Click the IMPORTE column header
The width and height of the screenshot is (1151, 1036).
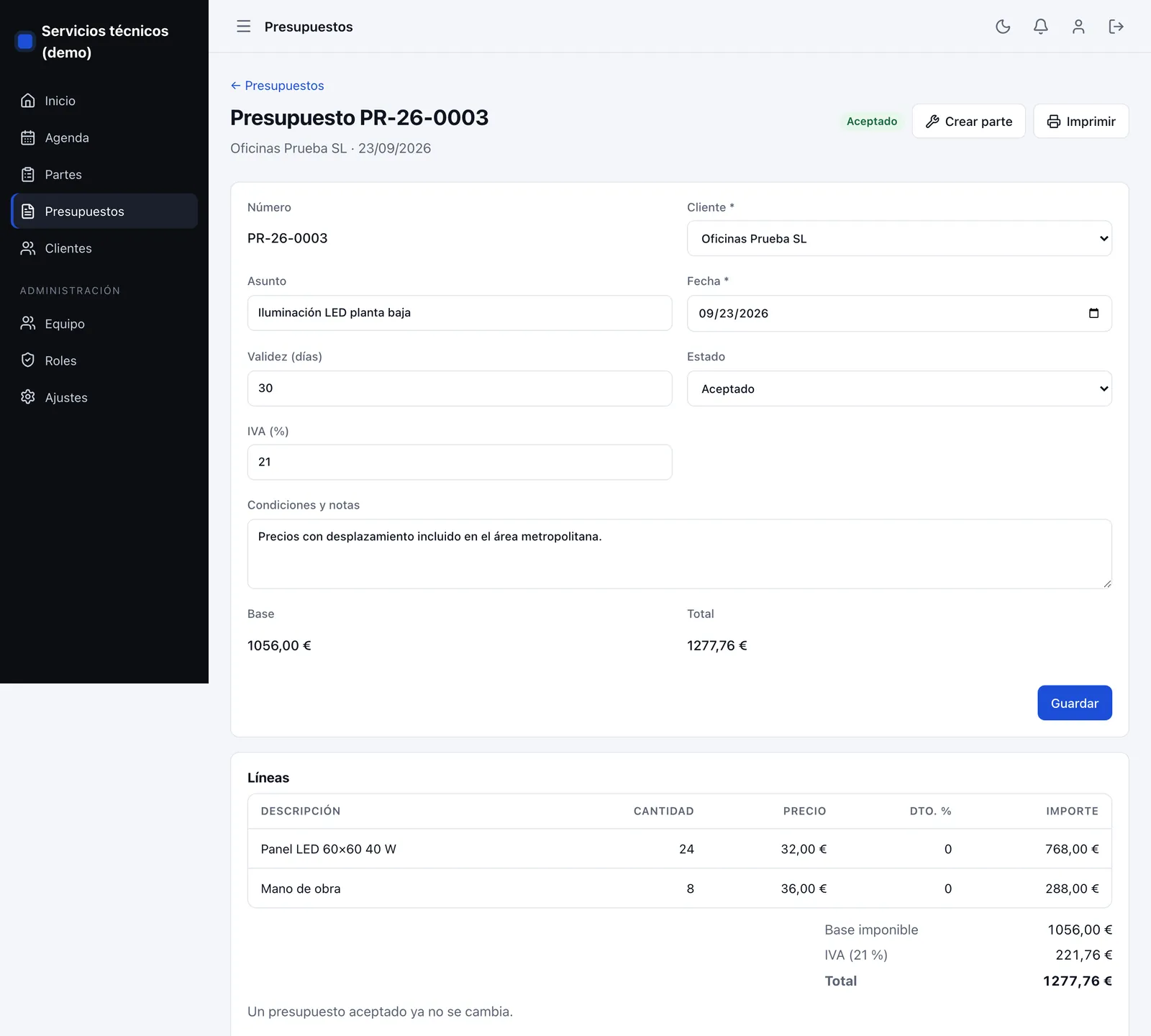(x=1072, y=811)
